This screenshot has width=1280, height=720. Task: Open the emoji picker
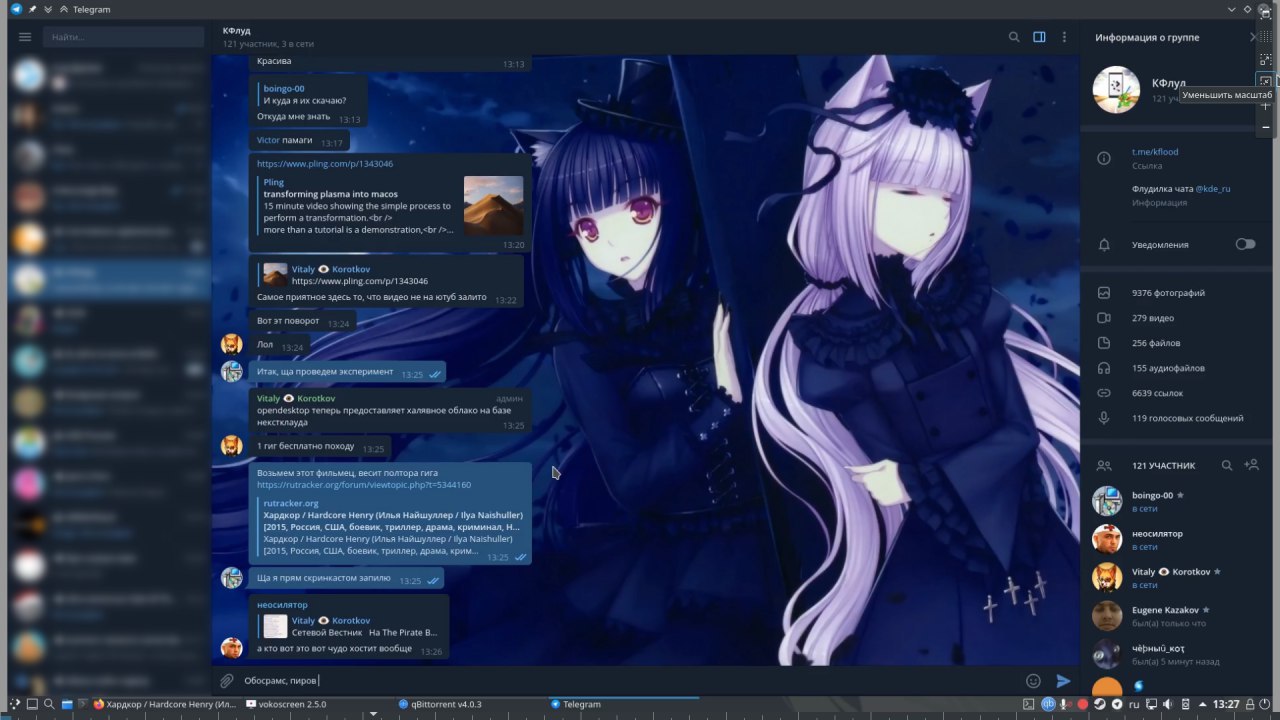pyautogui.click(x=1033, y=681)
